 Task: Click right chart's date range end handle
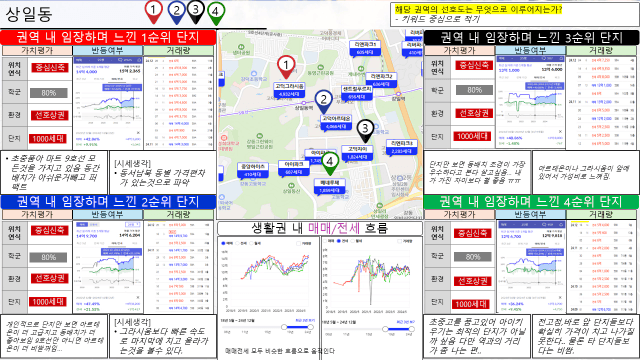click(x=411, y=329)
